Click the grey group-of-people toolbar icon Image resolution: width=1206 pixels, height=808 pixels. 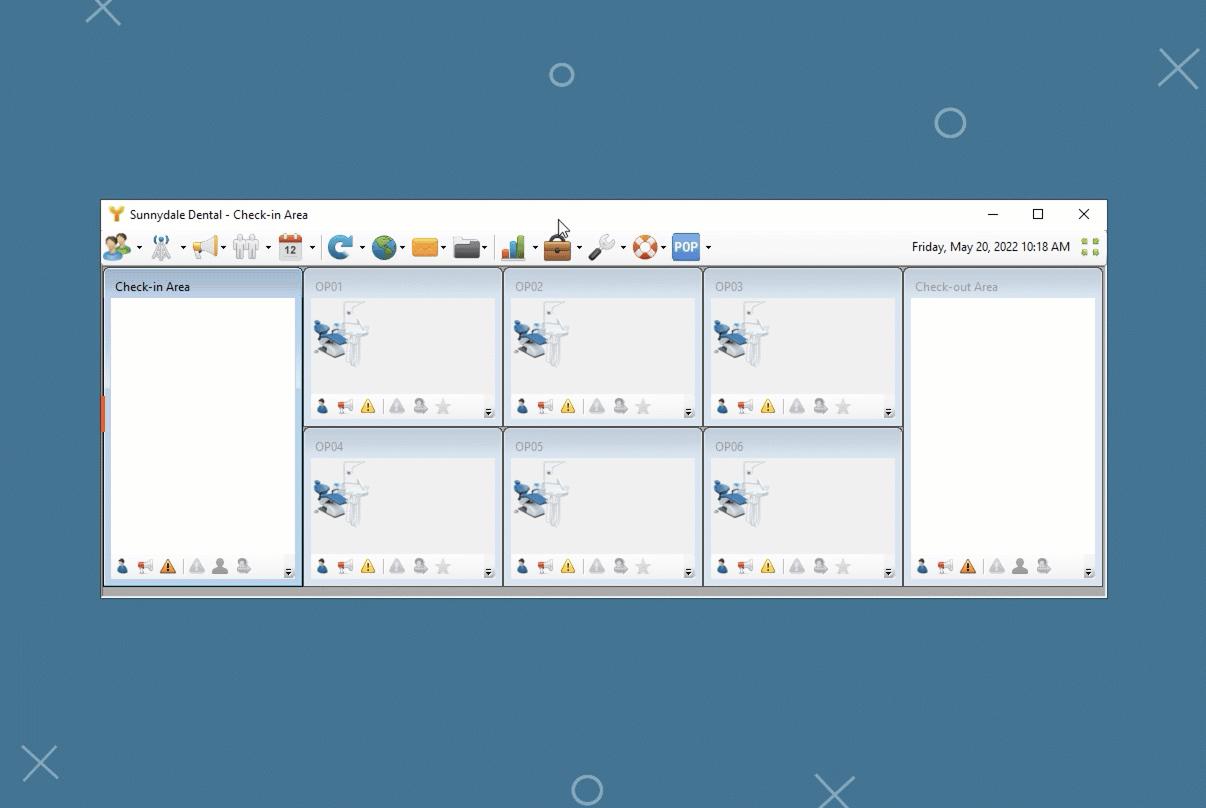246,247
